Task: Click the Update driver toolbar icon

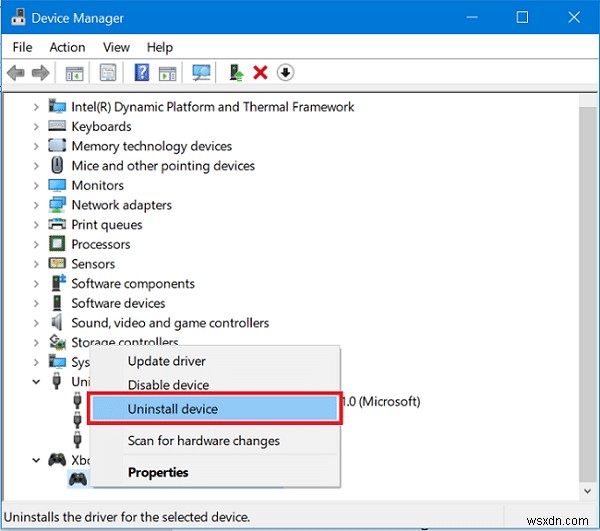Action: pos(236,72)
